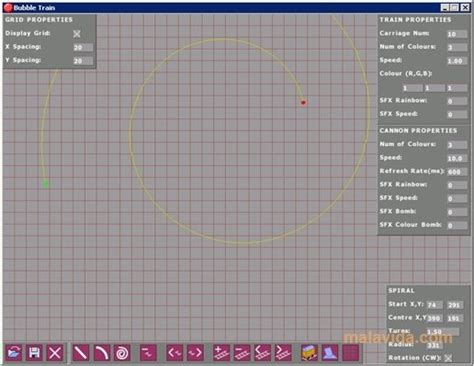Screen dimensions: 474x366
Task: Toggle the Rotation (CW) checkbox
Action: [448, 358]
